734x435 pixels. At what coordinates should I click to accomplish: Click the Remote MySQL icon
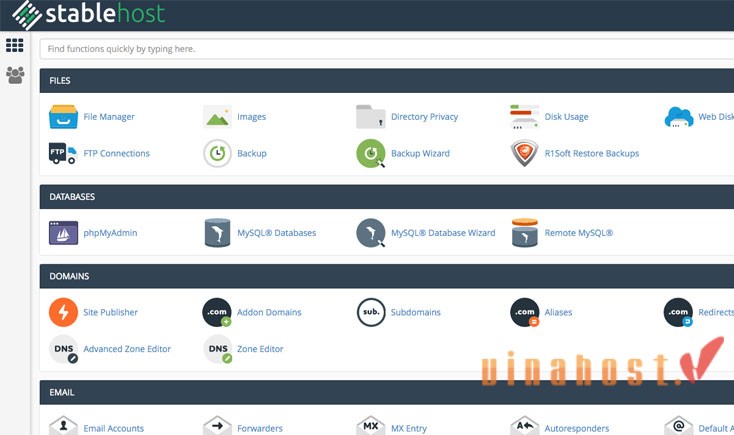coord(525,233)
